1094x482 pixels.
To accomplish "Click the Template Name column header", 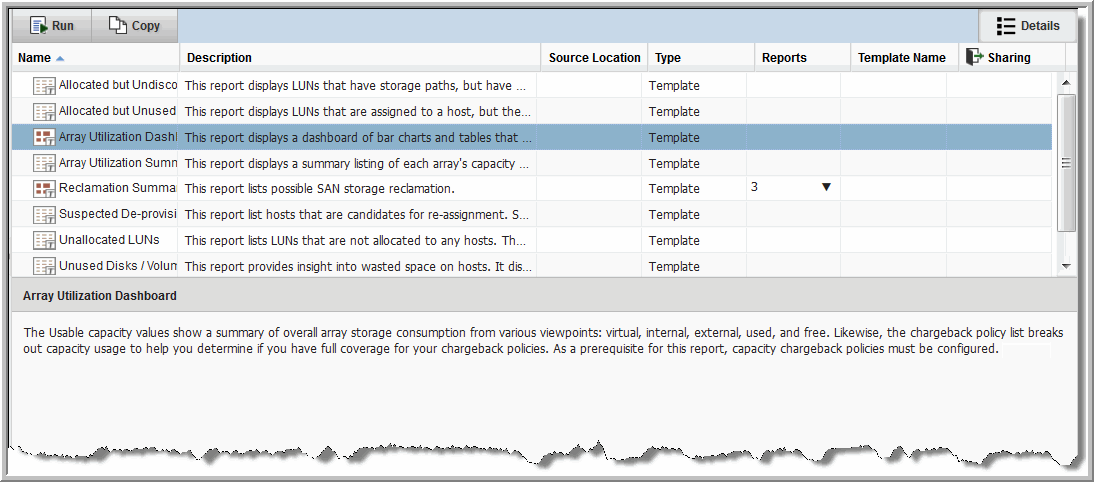I will [x=901, y=58].
